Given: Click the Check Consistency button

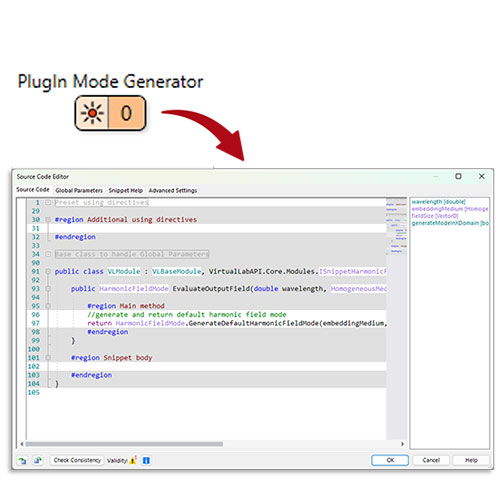Looking at the screenshot, I should 77,460.
